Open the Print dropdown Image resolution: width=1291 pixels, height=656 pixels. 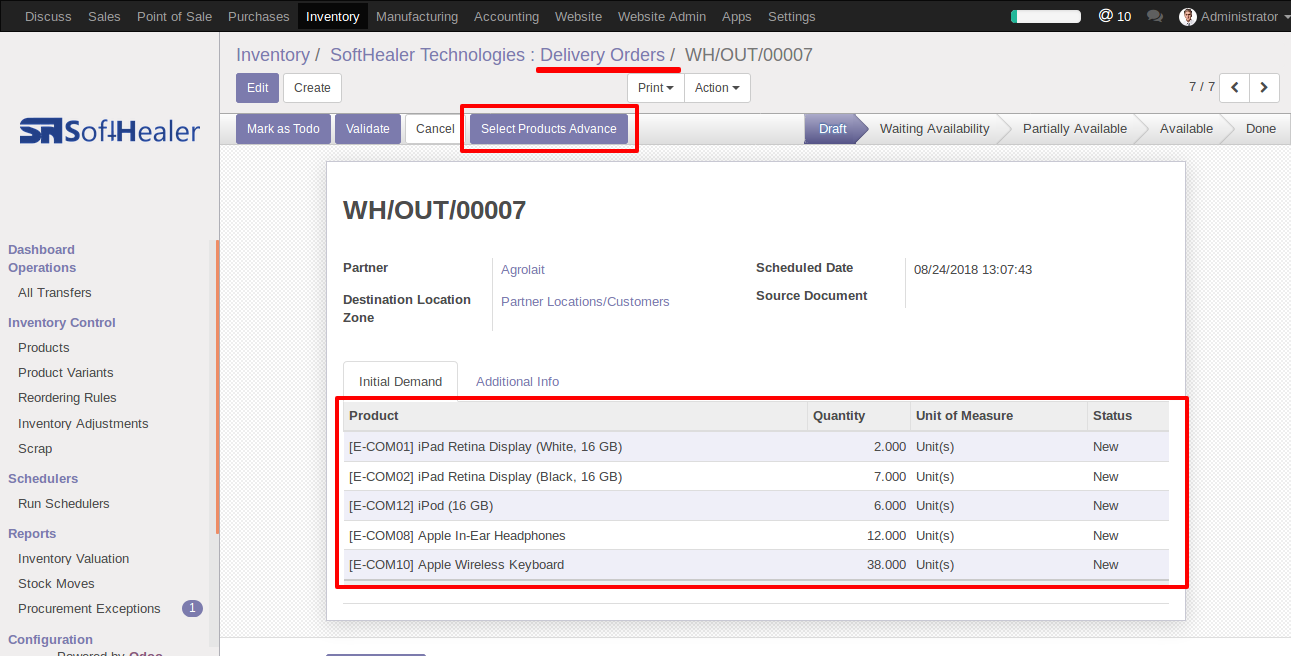tap(656, 88)
